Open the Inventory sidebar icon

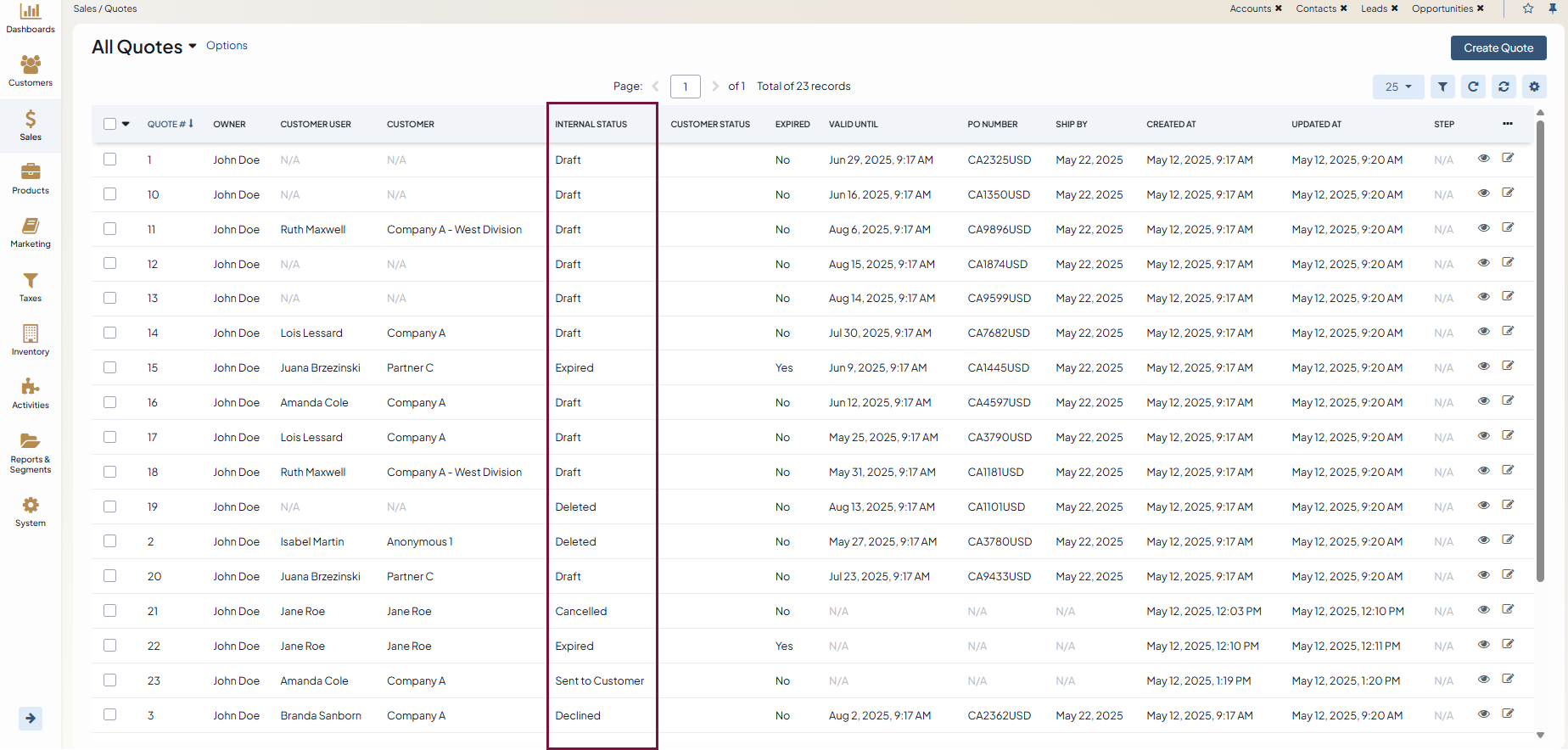(31, 340)
